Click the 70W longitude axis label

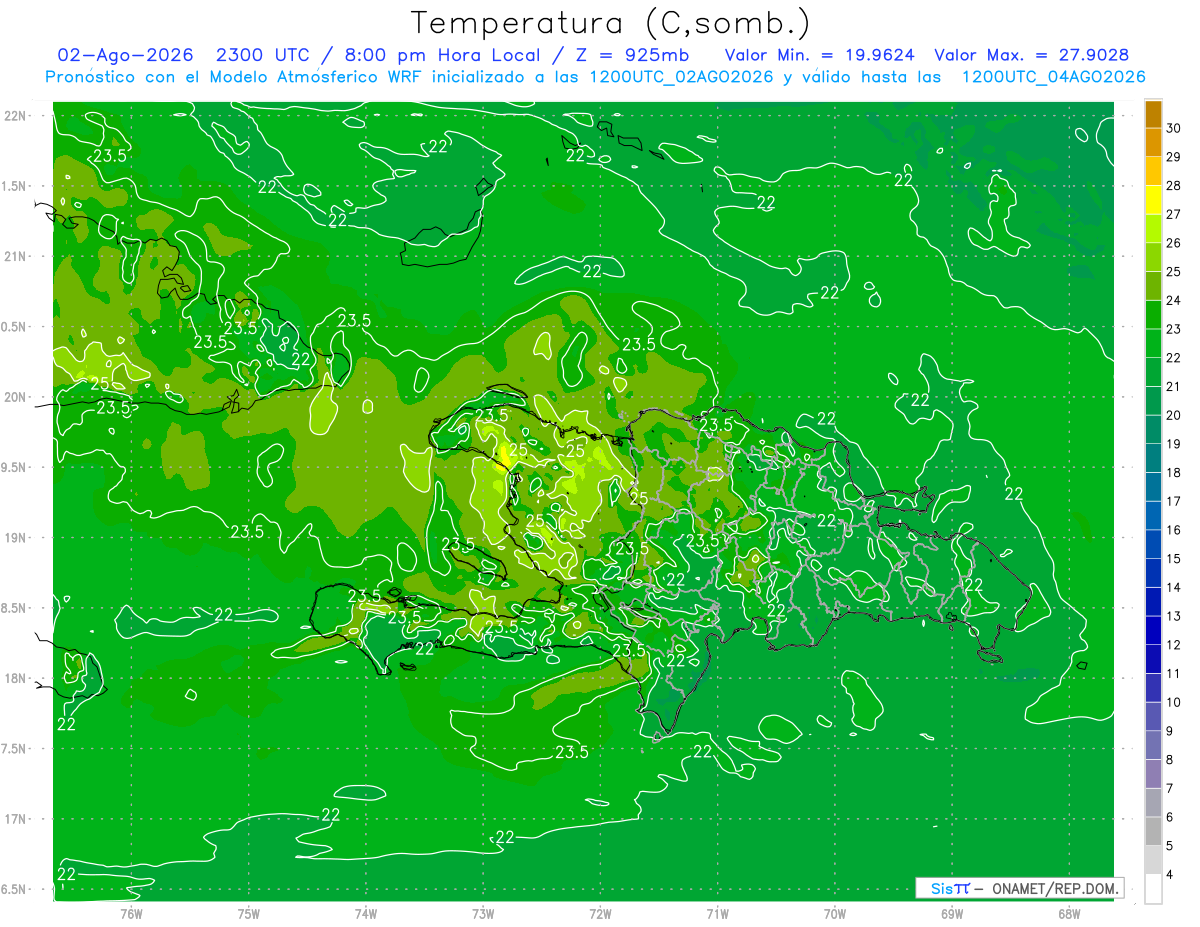point(835,913)
